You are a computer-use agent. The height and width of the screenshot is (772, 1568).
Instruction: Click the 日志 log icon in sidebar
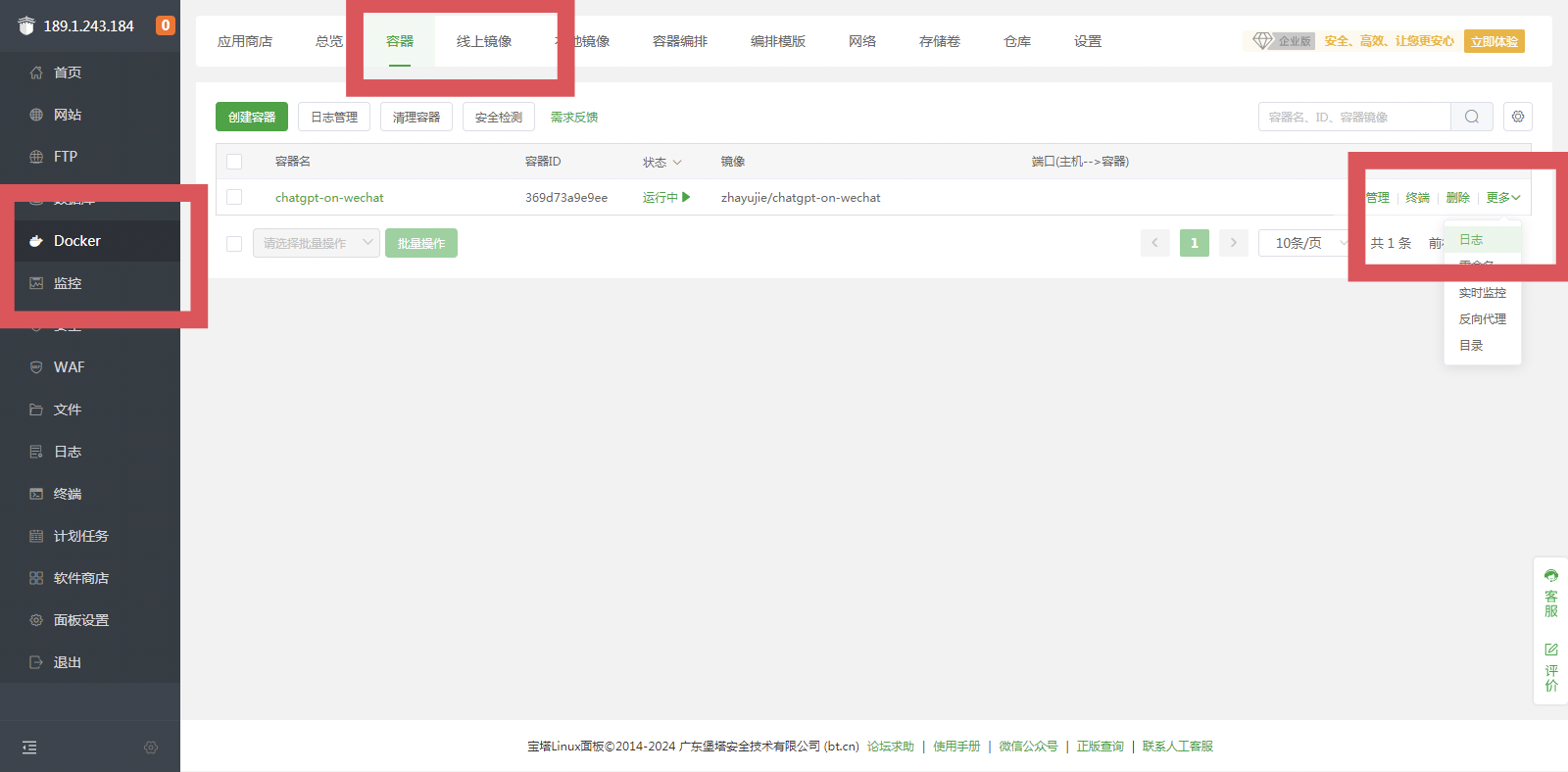click(36, 452)
